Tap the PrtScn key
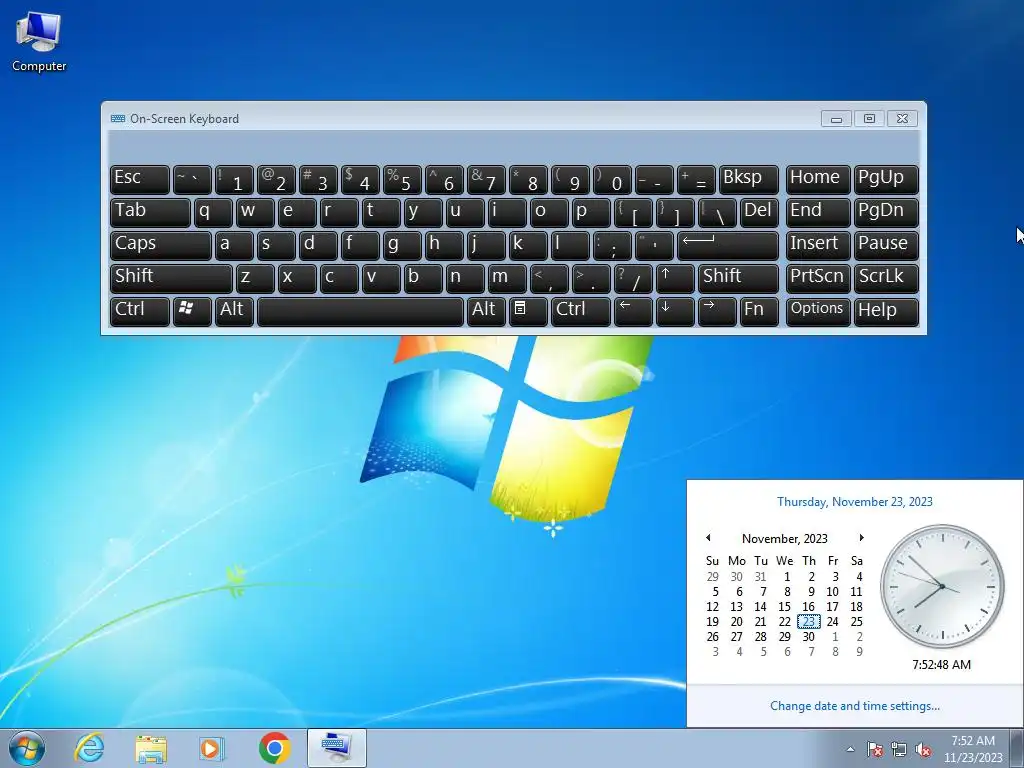Screen dimensions: 1024x768 [x=818, y=278]
